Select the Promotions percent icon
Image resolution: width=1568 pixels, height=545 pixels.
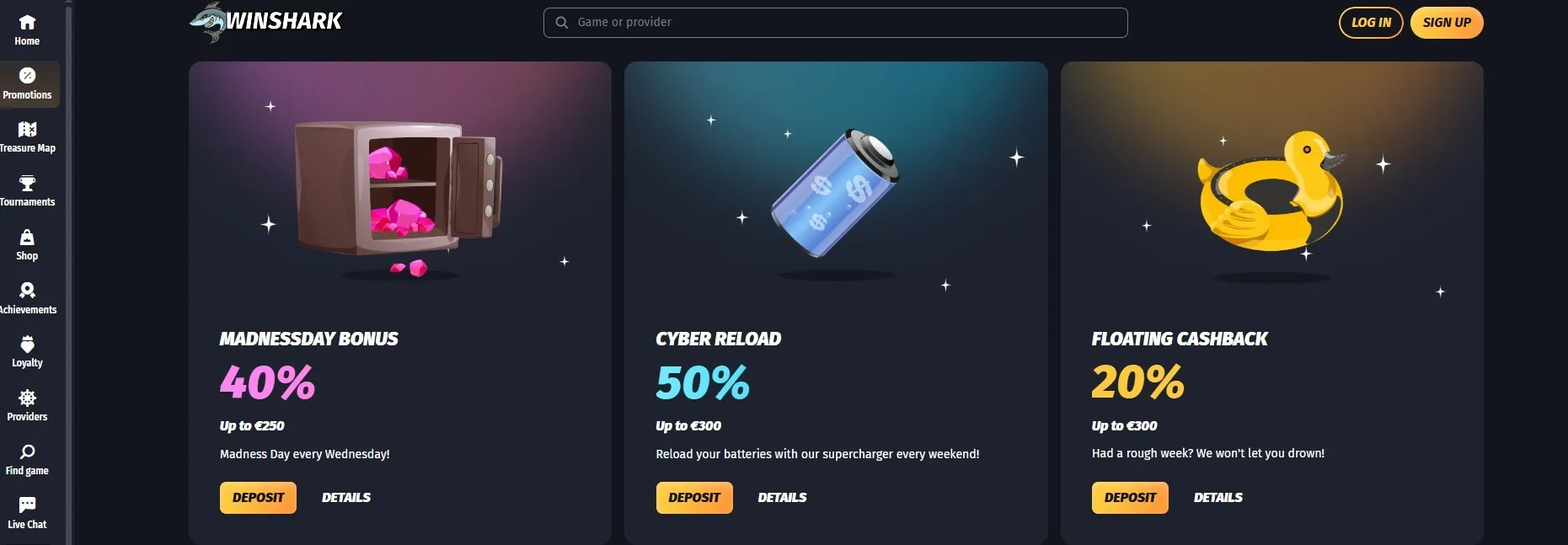click(x=27, y=76)
